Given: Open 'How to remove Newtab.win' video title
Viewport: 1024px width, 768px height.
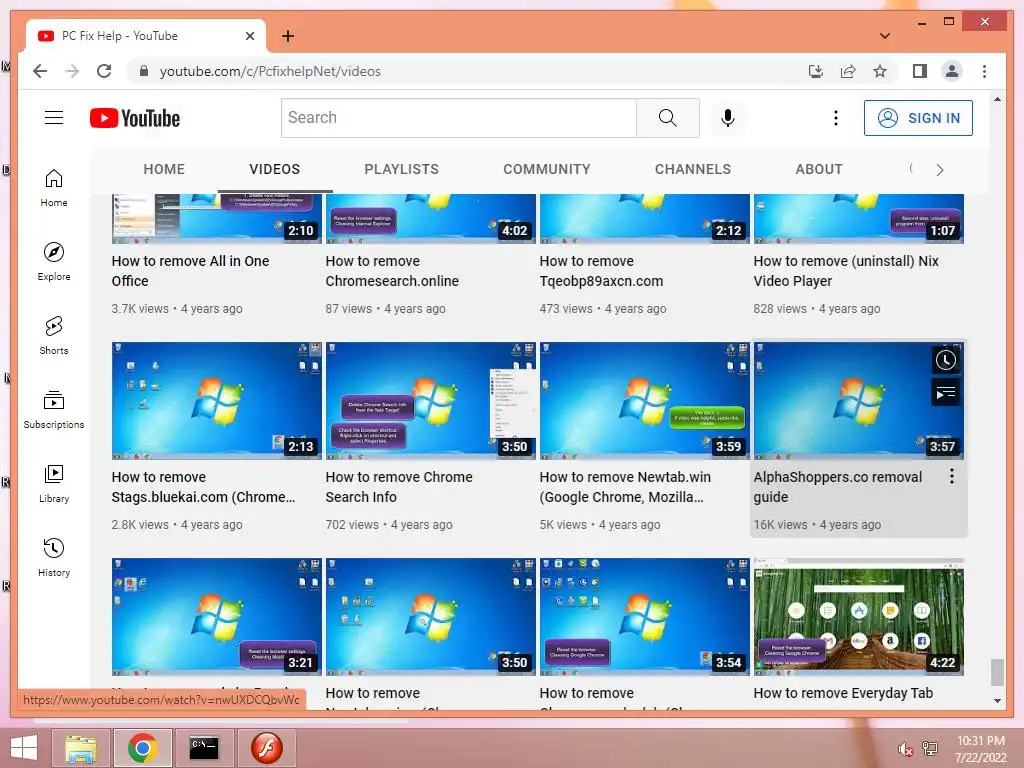Looking at the screenshot, I should point(625,487).
